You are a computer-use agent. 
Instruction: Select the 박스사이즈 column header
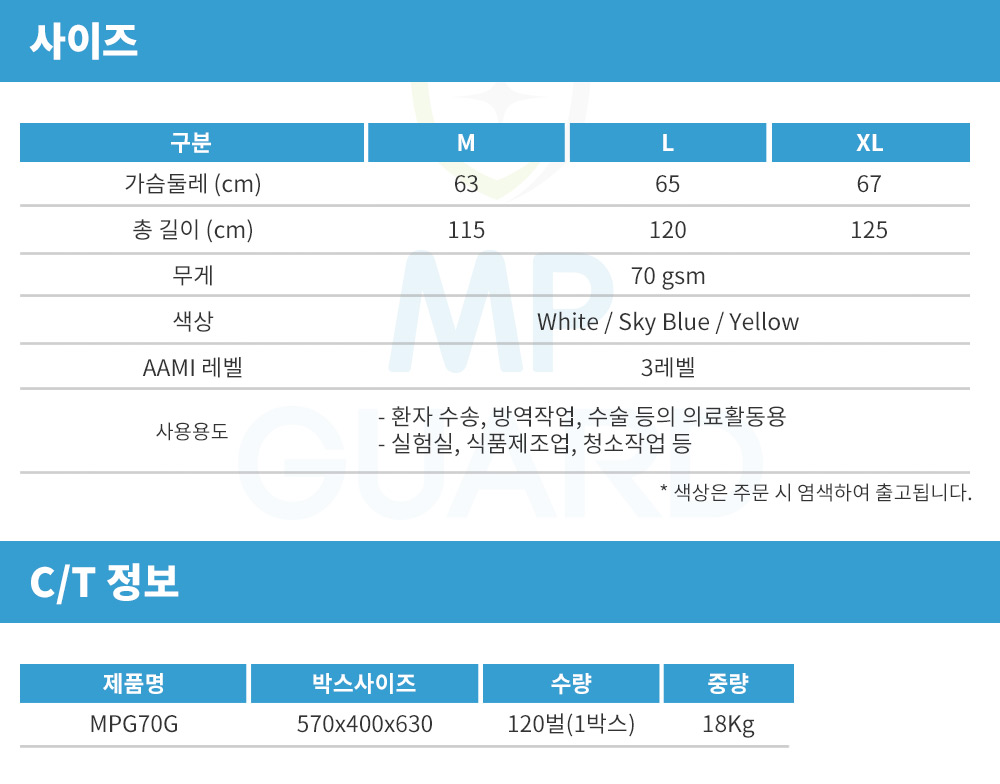(364, 684)
